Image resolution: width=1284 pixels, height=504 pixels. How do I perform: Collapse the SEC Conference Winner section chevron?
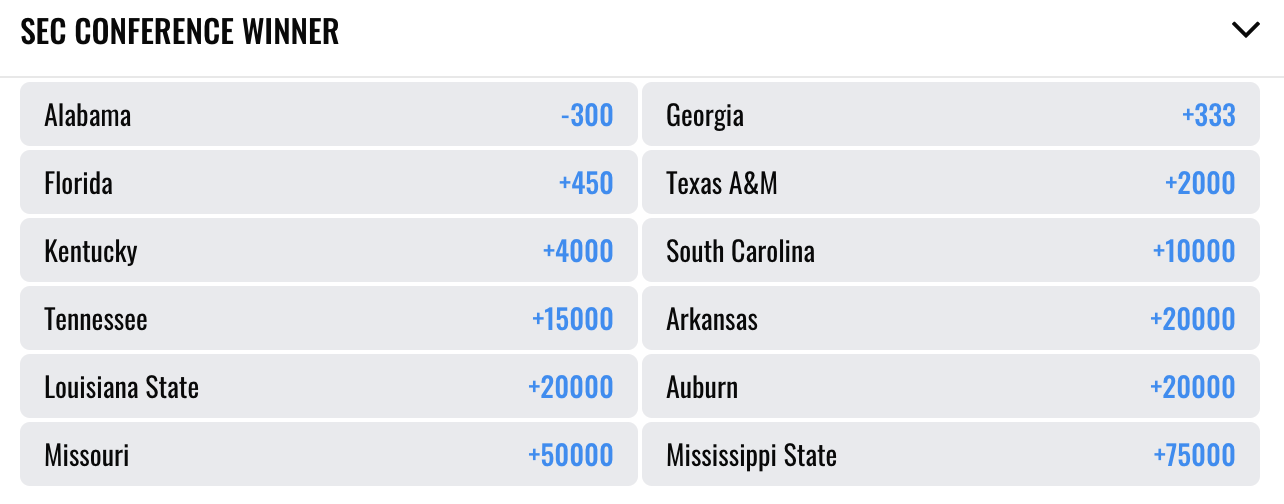tap(1246, 30)
